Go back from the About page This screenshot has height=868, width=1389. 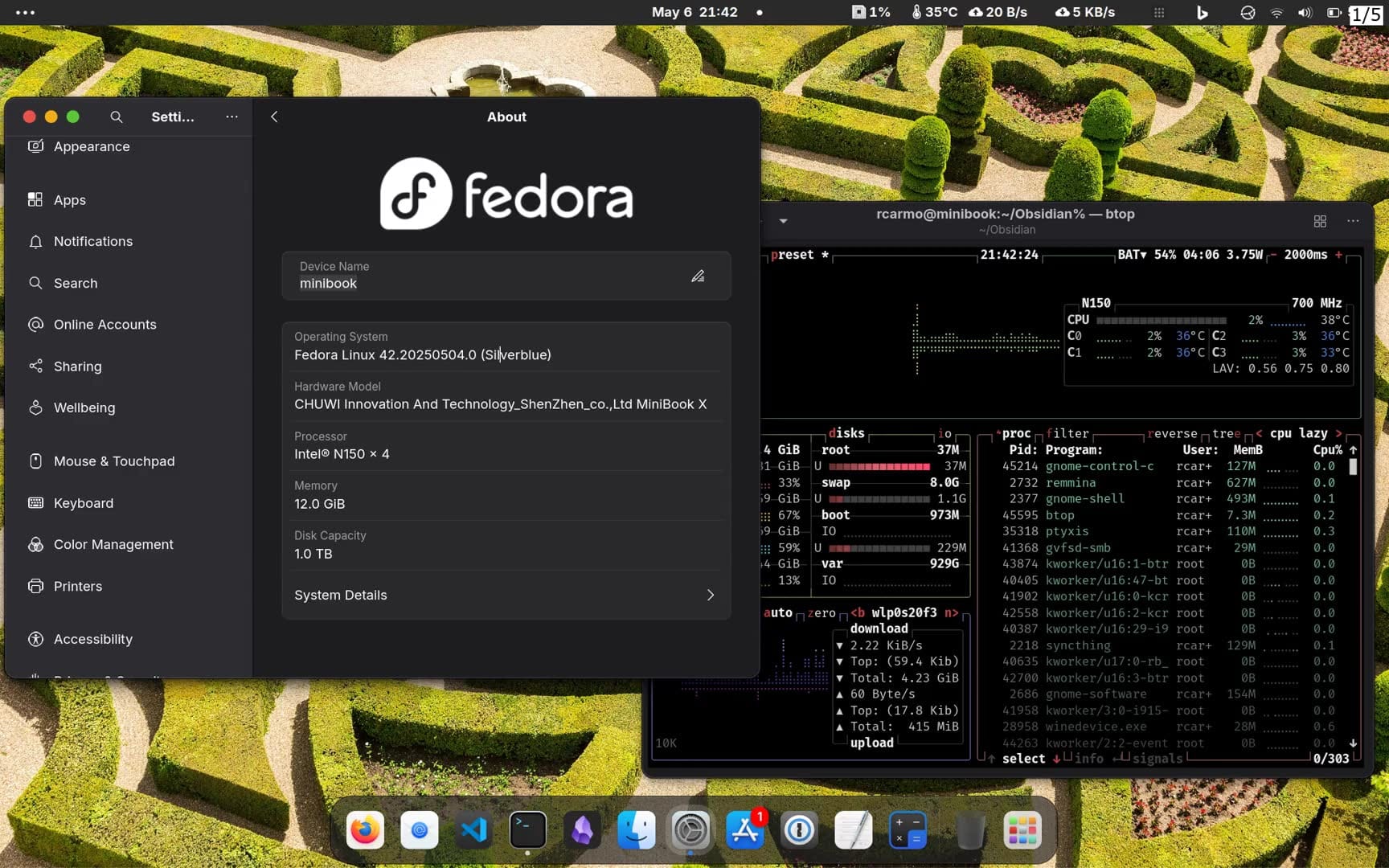pyautogui.click(x=274, y=117)
